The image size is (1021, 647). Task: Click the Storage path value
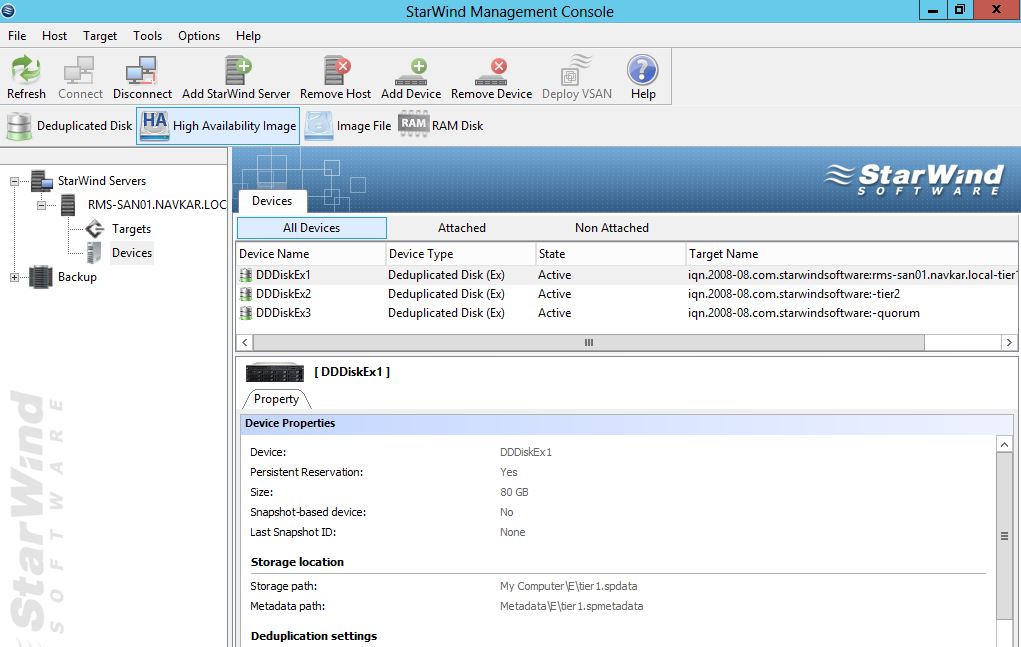click(x=568, y=586)
